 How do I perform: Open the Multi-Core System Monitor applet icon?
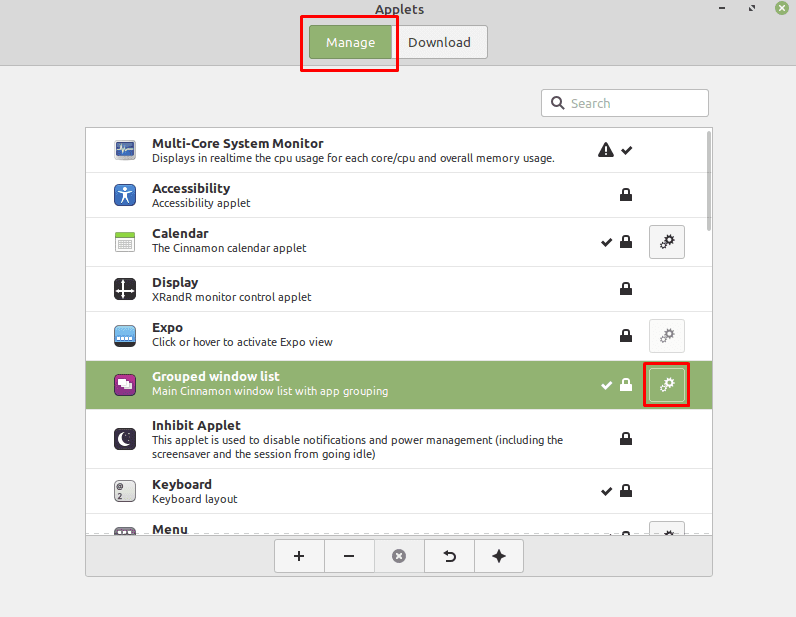pyautogui.click(x=125, y=150)
